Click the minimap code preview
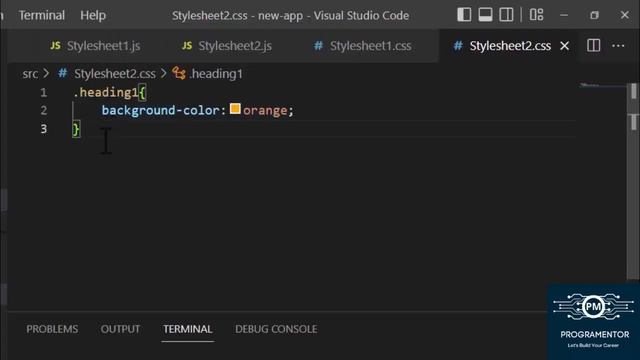640x360 pixels. tap(590, 86)
